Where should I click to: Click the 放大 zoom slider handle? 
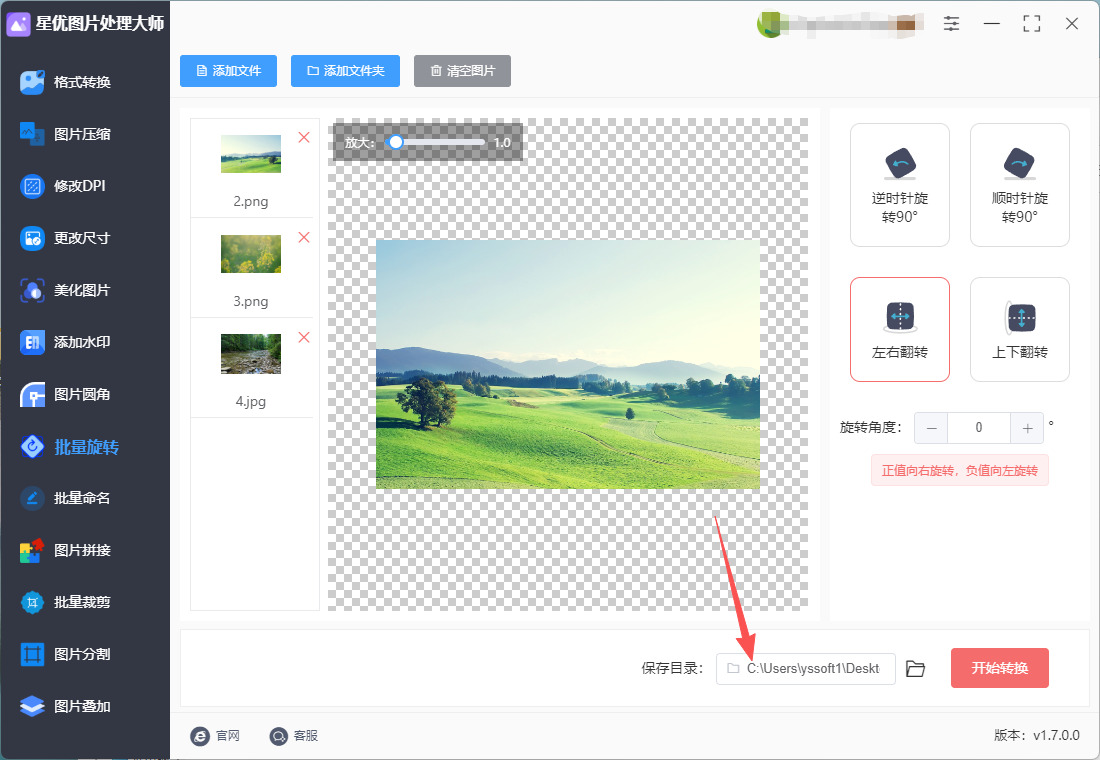tap(396, 142)
